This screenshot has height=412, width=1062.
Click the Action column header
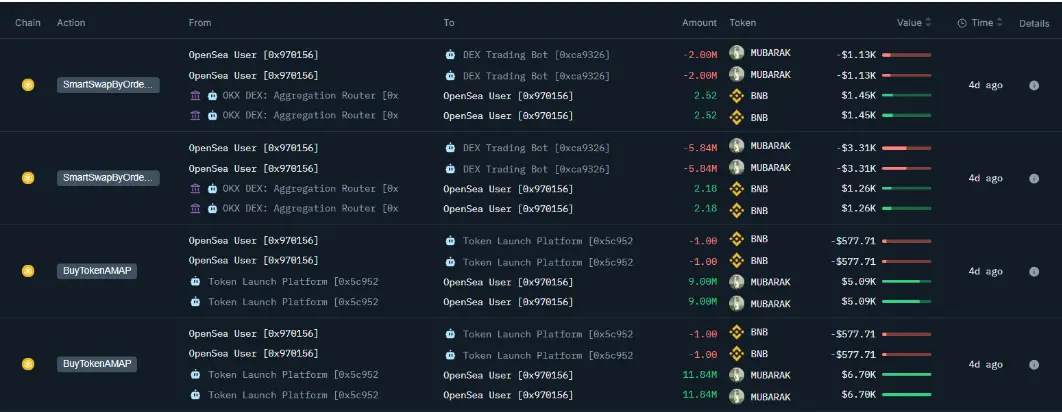coord(71,23)
